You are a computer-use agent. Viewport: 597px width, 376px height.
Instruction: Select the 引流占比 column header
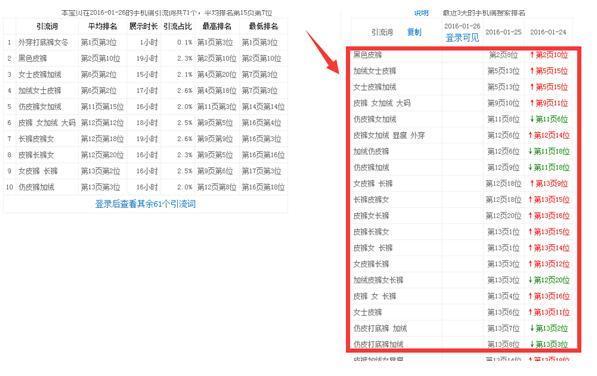177,26
